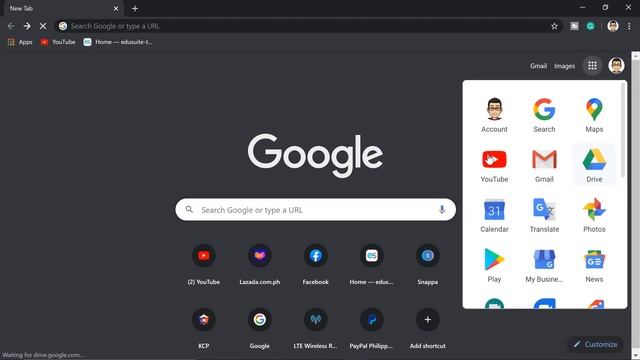Open Calendar from the apps panel
Image resolution: width=640 pixels, height=360 pixels.
coord(494,215)
